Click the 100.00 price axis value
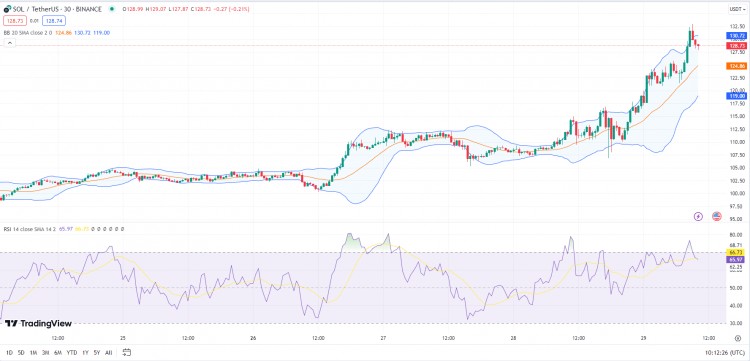The height and width of the screenshot is (361, 750). click(x=737, y=194)
